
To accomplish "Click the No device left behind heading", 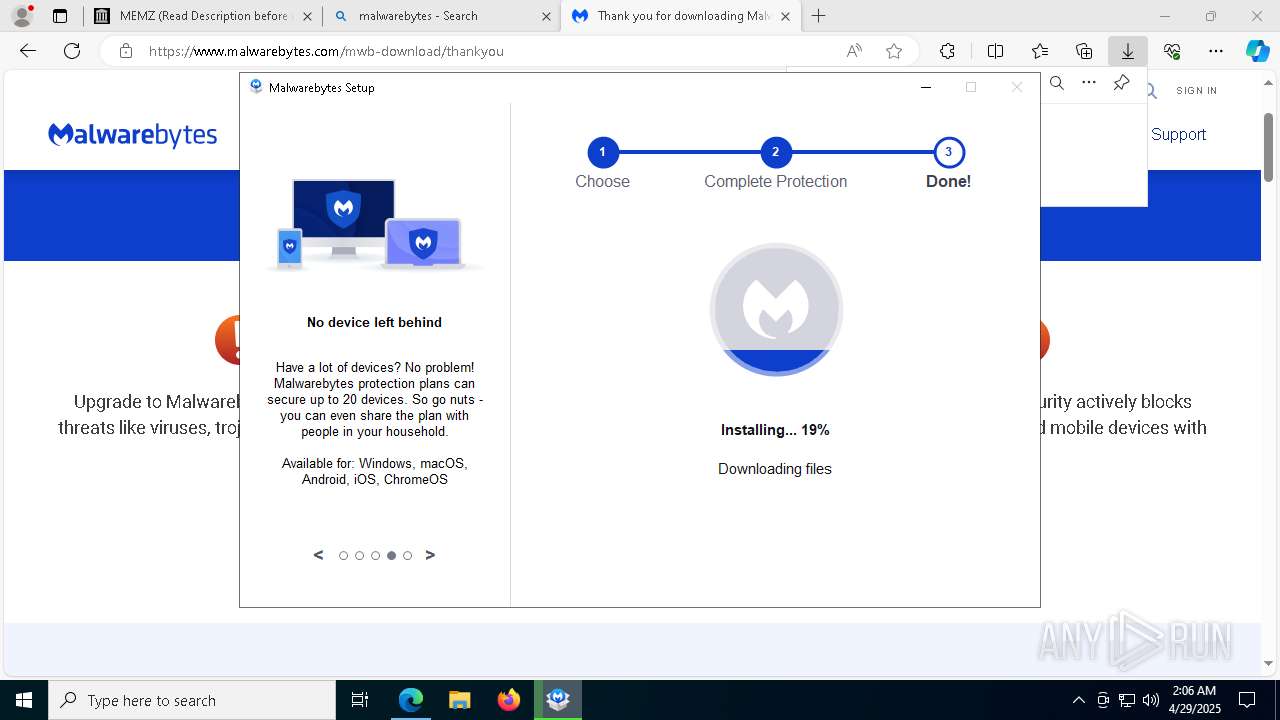I will point(374,322).
